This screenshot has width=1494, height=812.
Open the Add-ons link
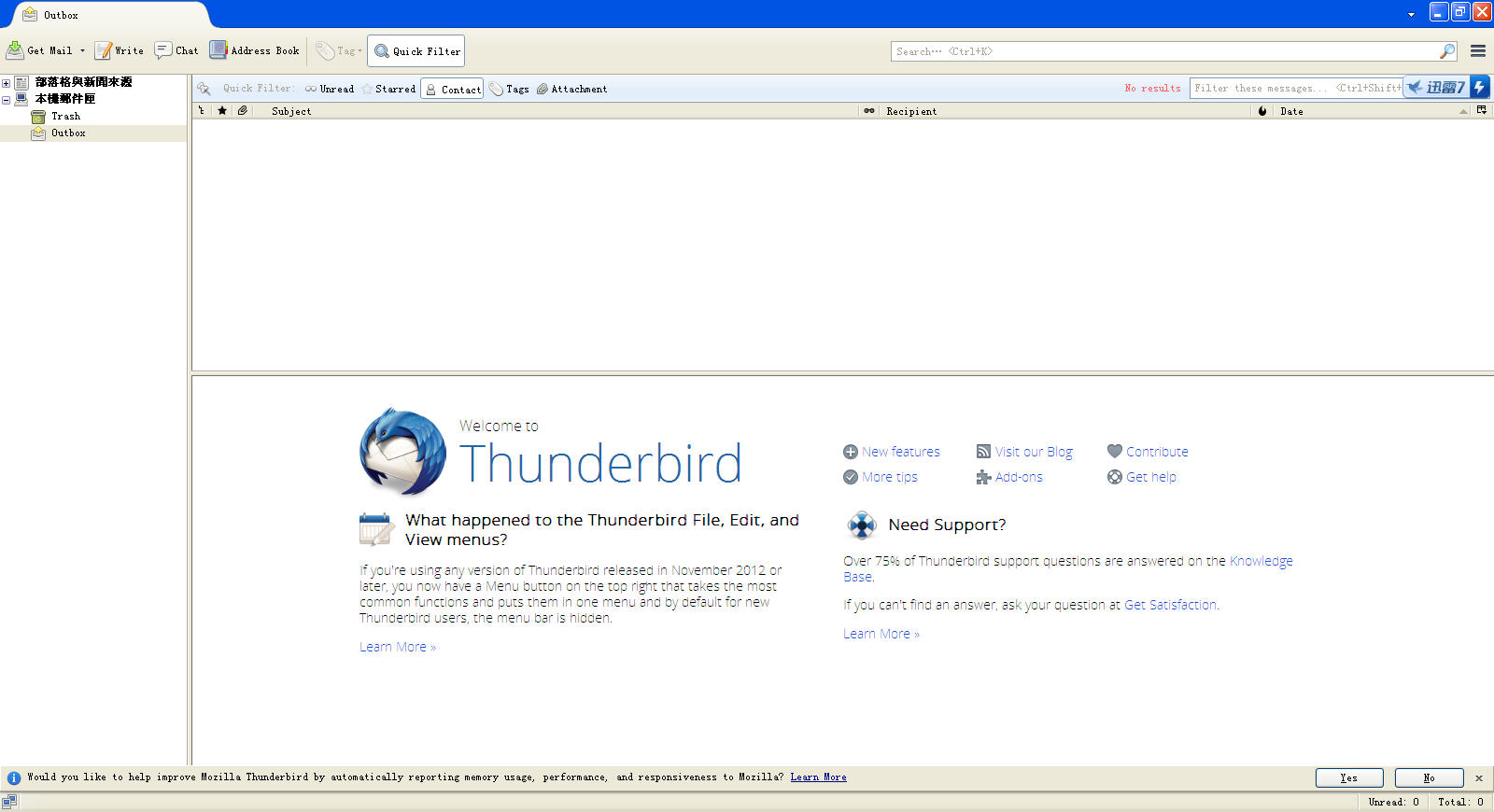pos(1019,477)
